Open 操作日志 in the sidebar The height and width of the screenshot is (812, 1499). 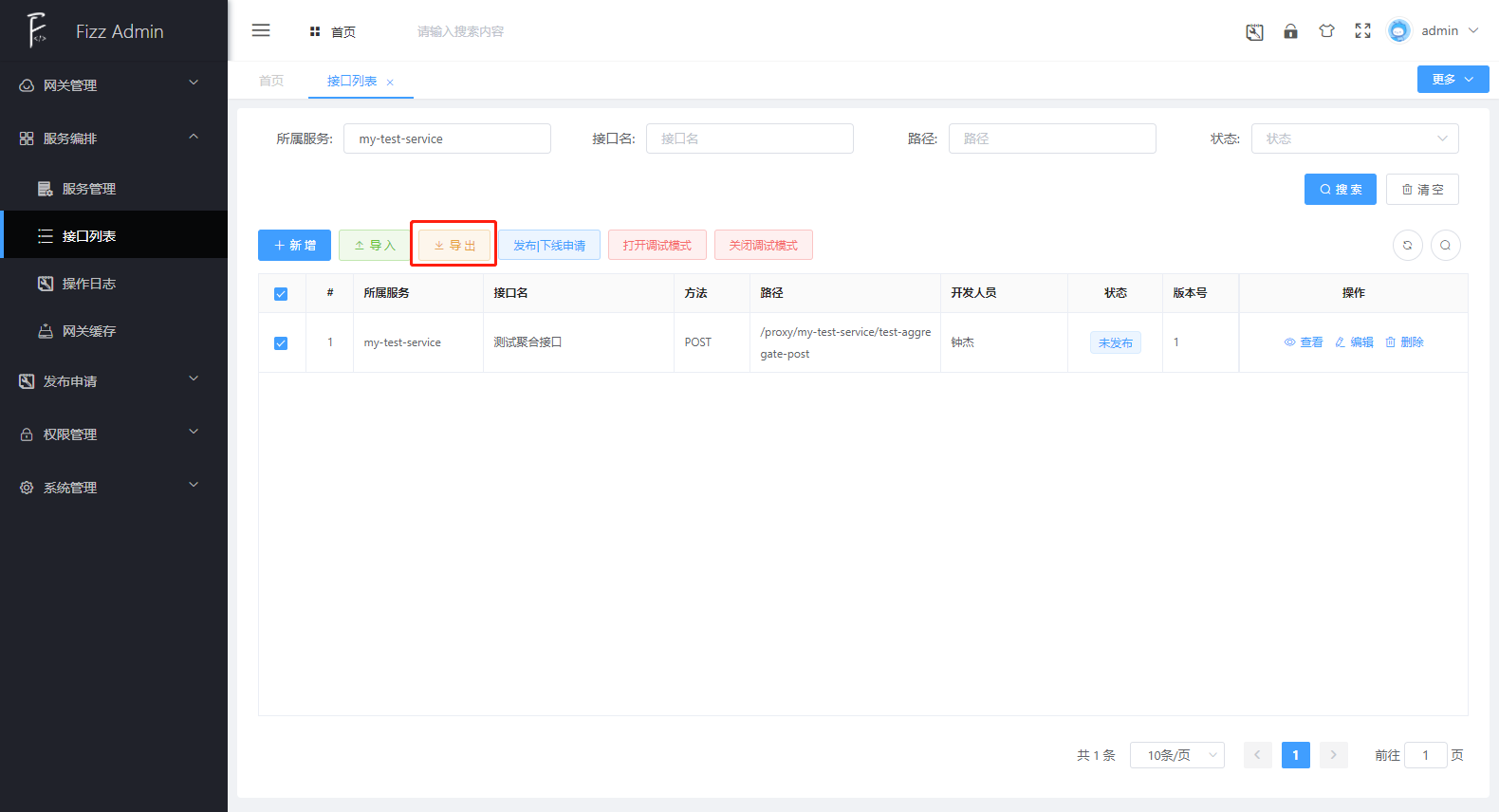pos(89,284)
